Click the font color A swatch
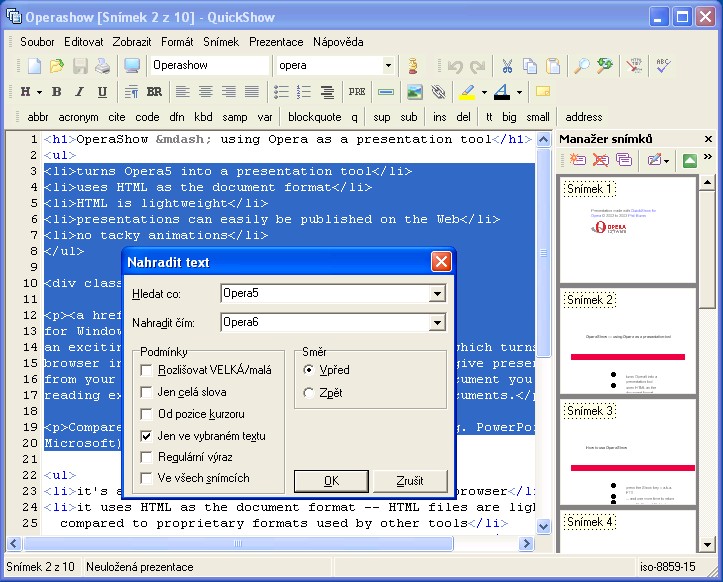Screen dimensions: 723x582 point(502,92)
